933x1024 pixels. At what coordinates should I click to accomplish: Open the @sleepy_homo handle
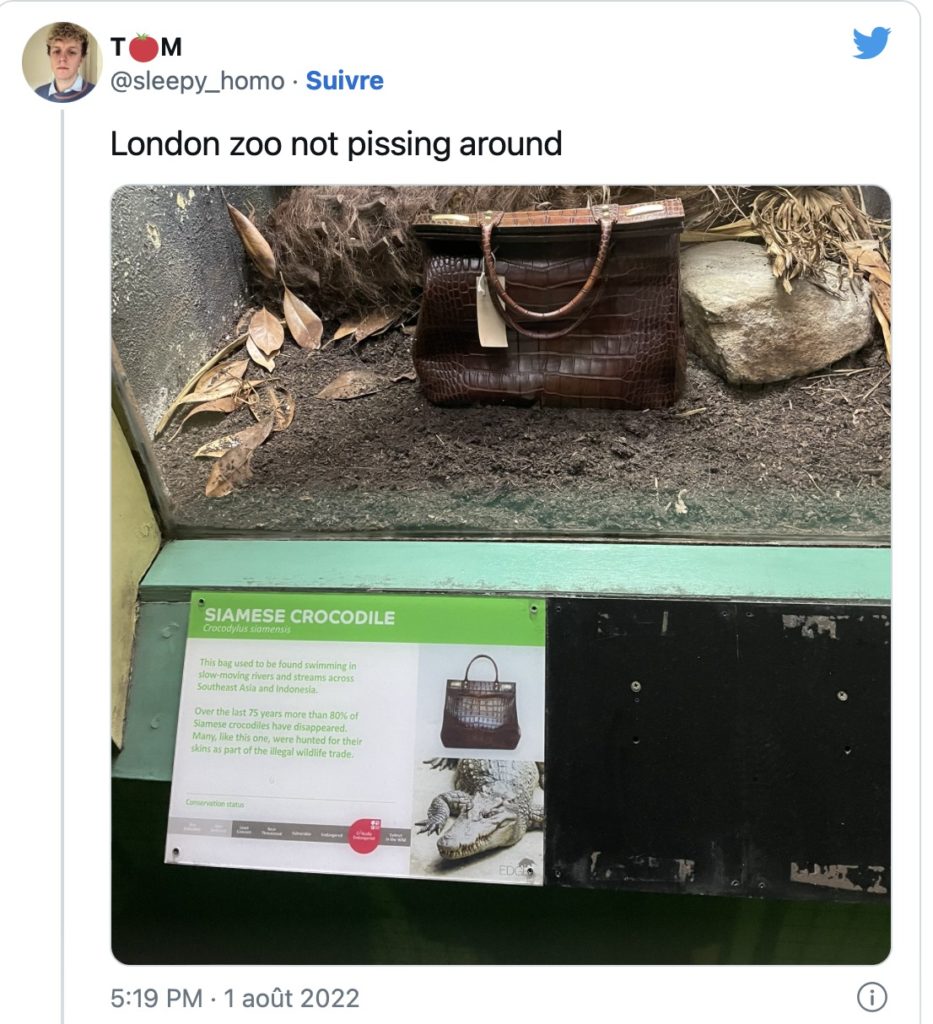(198, 82)
